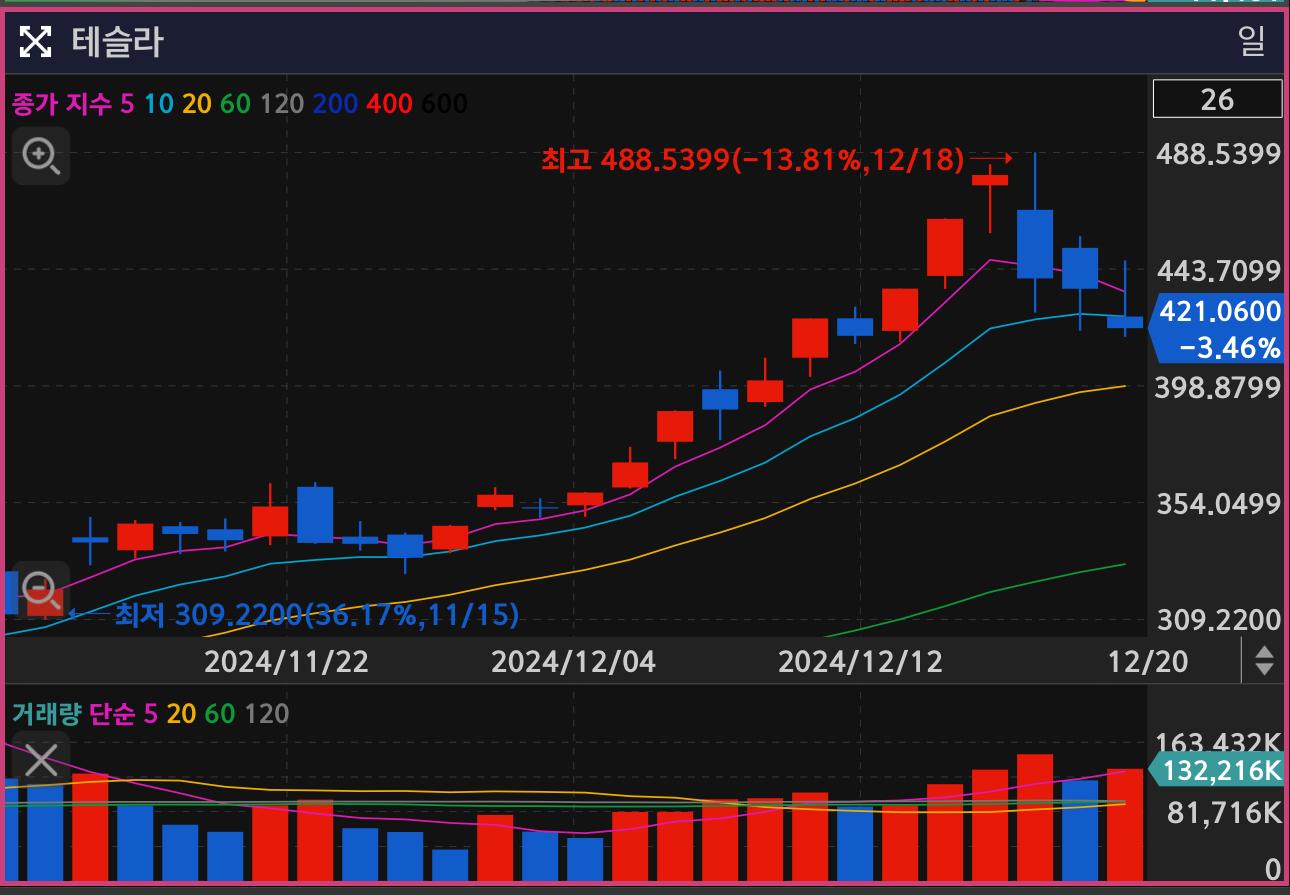Zoom out with the magnifier minus icon
1290x895 pixels.
[41, 589]
